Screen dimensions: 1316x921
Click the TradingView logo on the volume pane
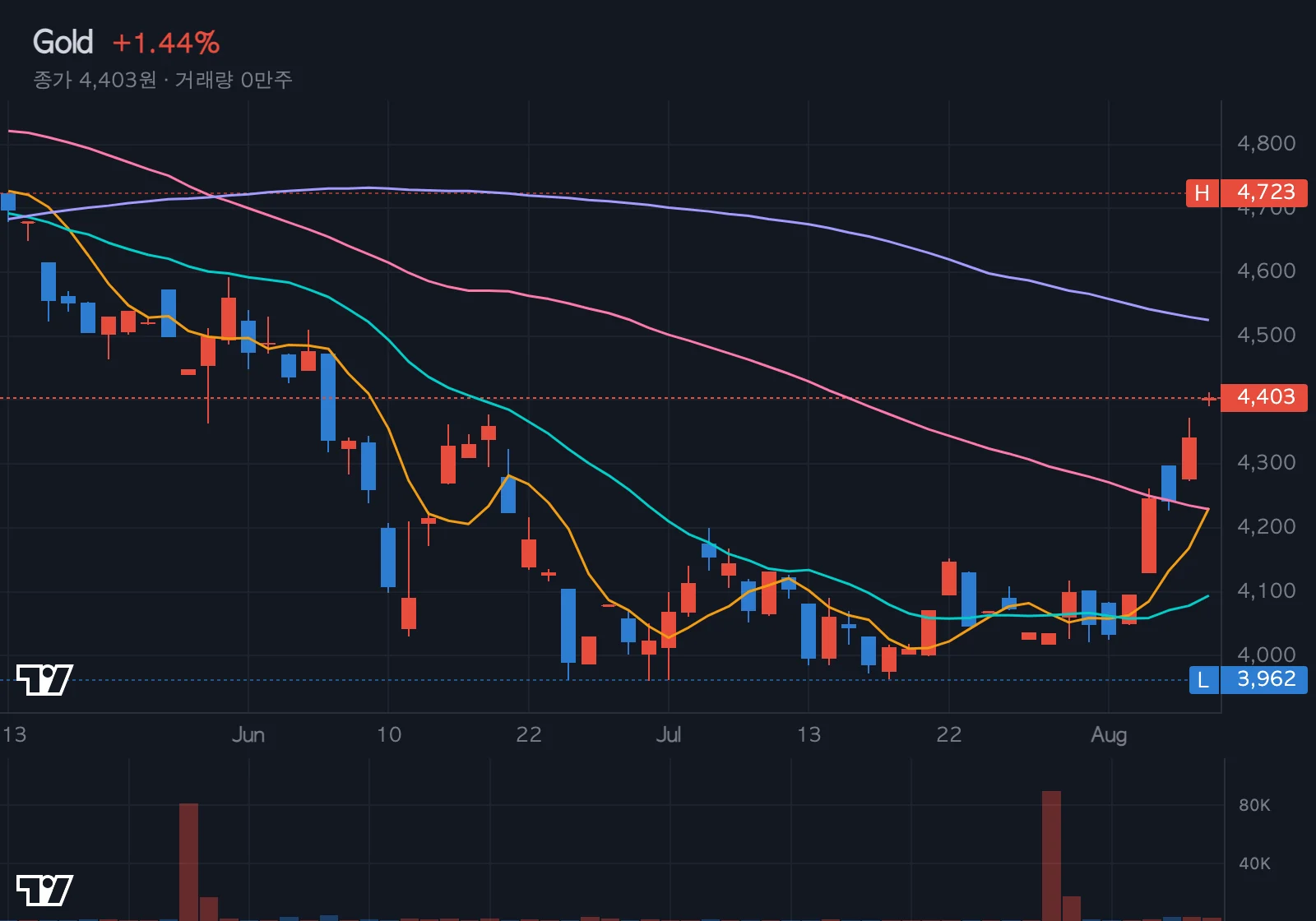click(44, 891)
